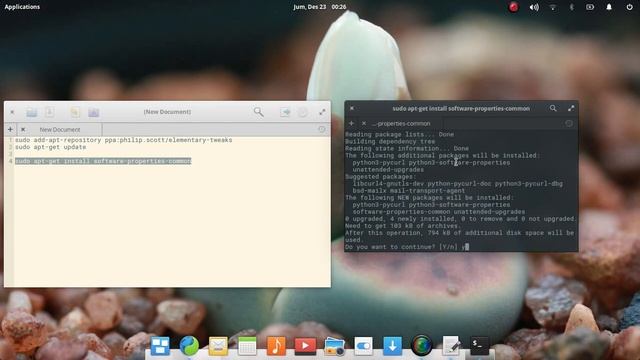This screenshot has height=360, width=640.
Task: Click the 'sudo apt-get update' line
Action: coord(51,147)
